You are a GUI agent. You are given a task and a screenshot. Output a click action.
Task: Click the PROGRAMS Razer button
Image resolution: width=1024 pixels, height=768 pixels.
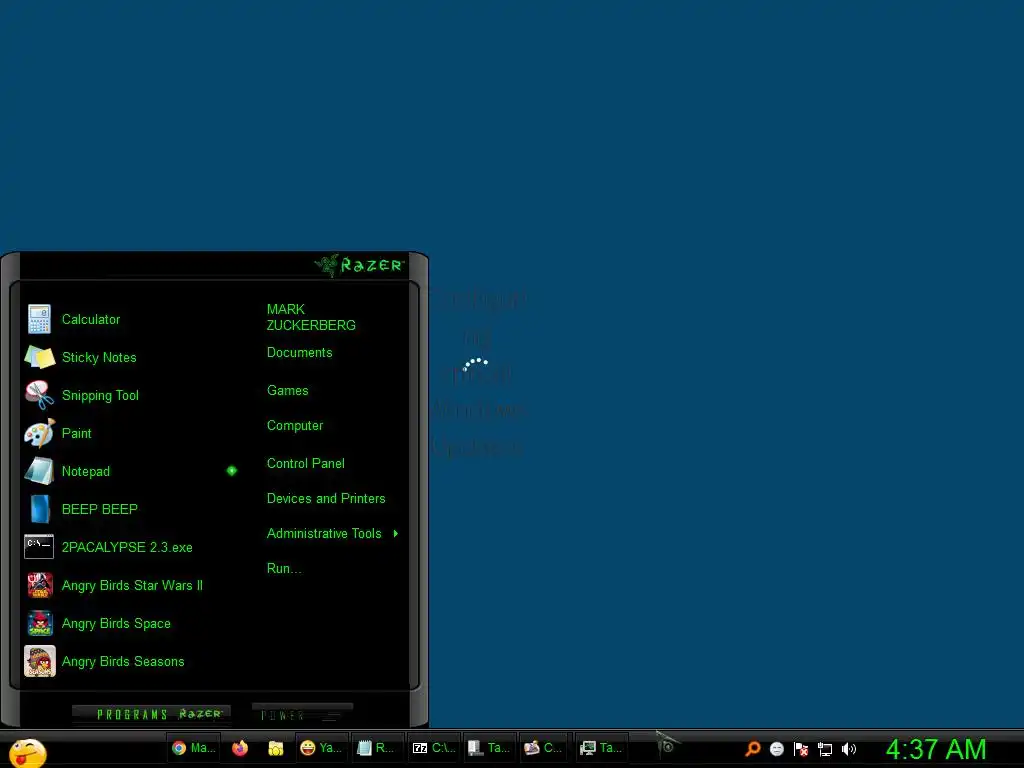[152, 714]
